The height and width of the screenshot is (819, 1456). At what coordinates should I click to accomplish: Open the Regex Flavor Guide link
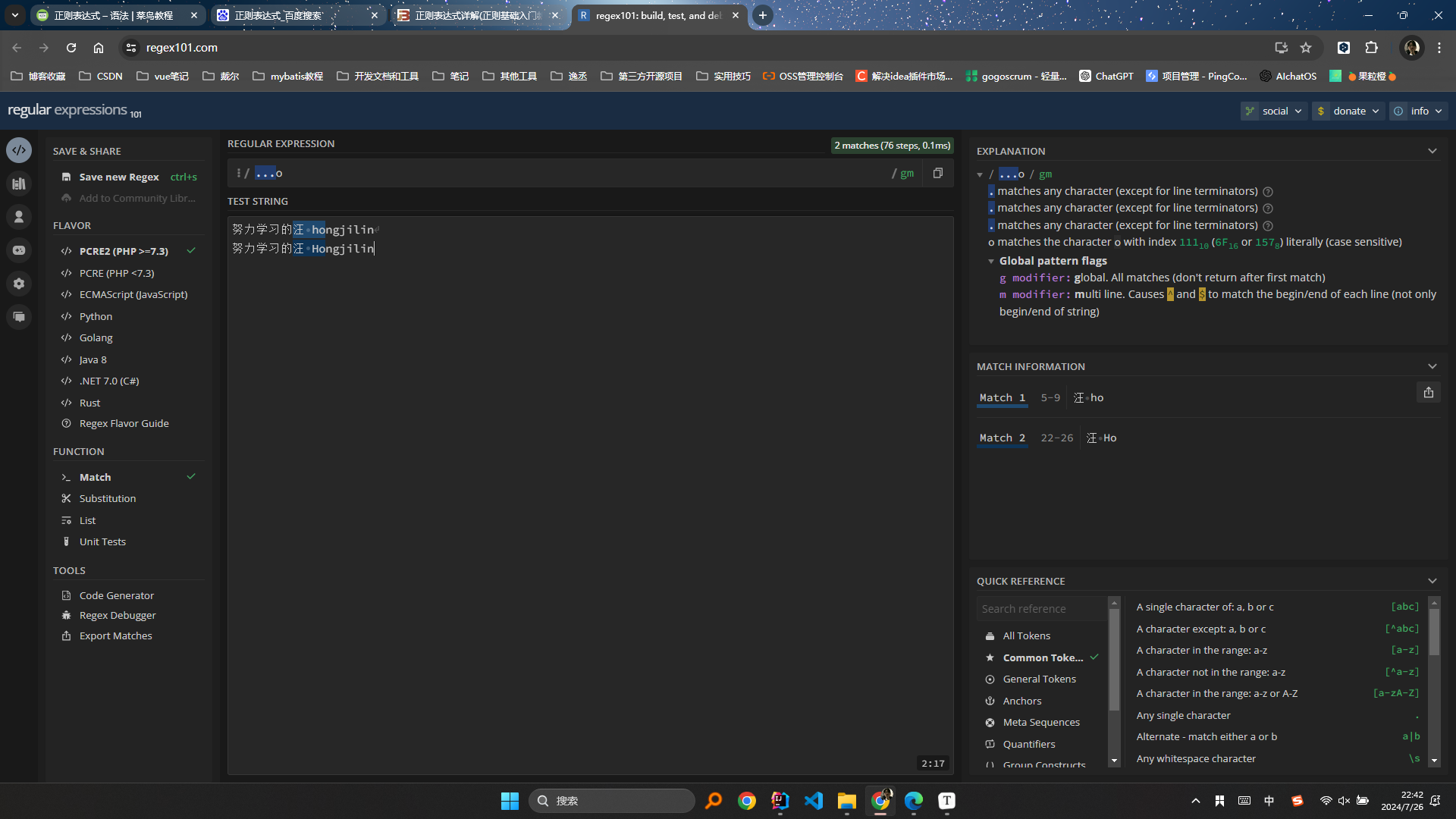coord(124,423)
